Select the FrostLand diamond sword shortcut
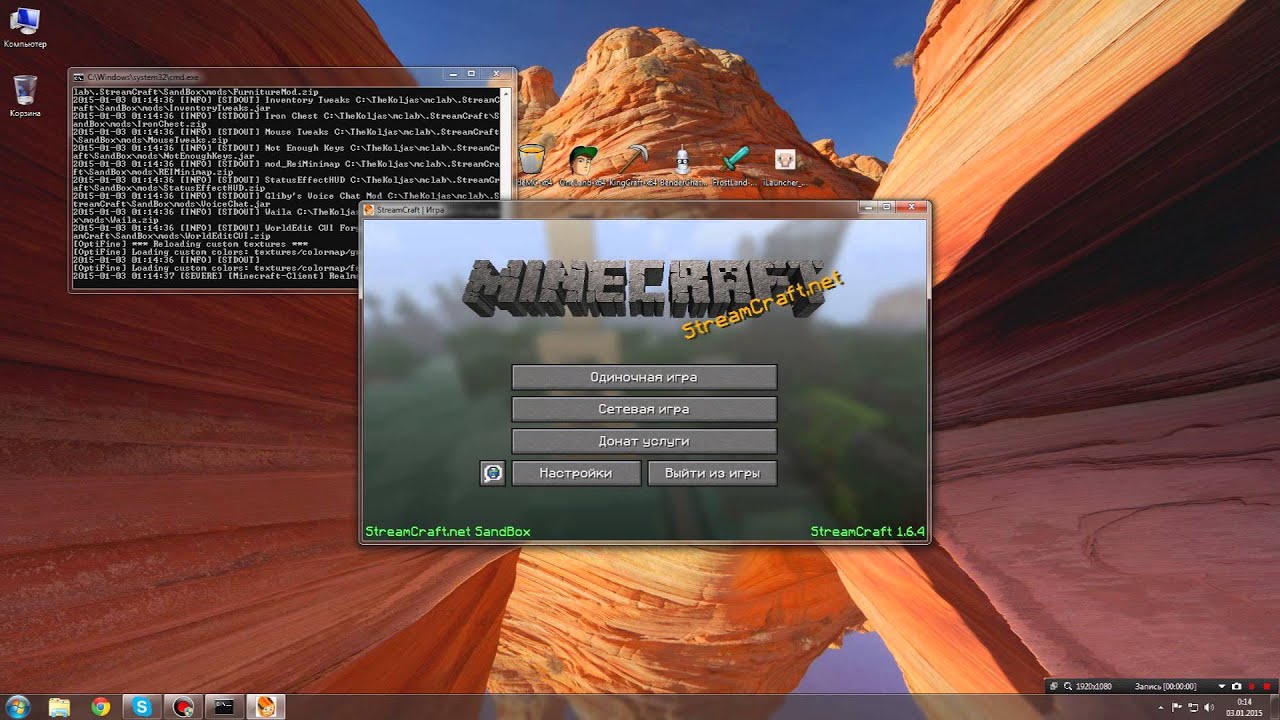 tap(737, 165)
